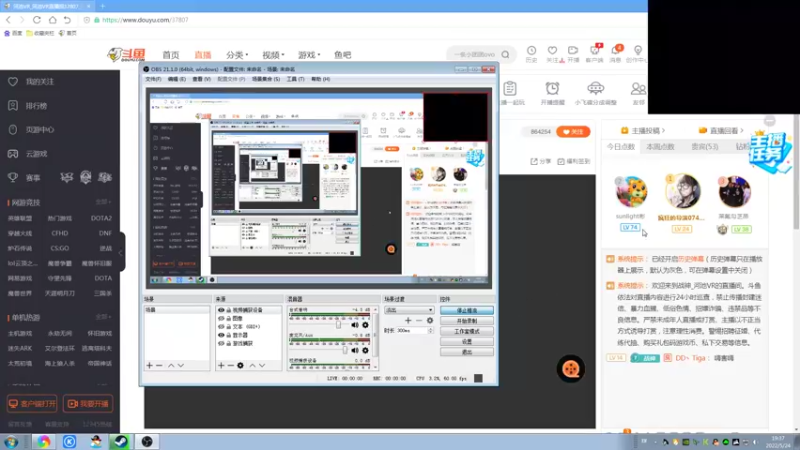Click the 开播提醒 alarm clock icon
This screenshot has height=450, width=800.
click(552, 88)
